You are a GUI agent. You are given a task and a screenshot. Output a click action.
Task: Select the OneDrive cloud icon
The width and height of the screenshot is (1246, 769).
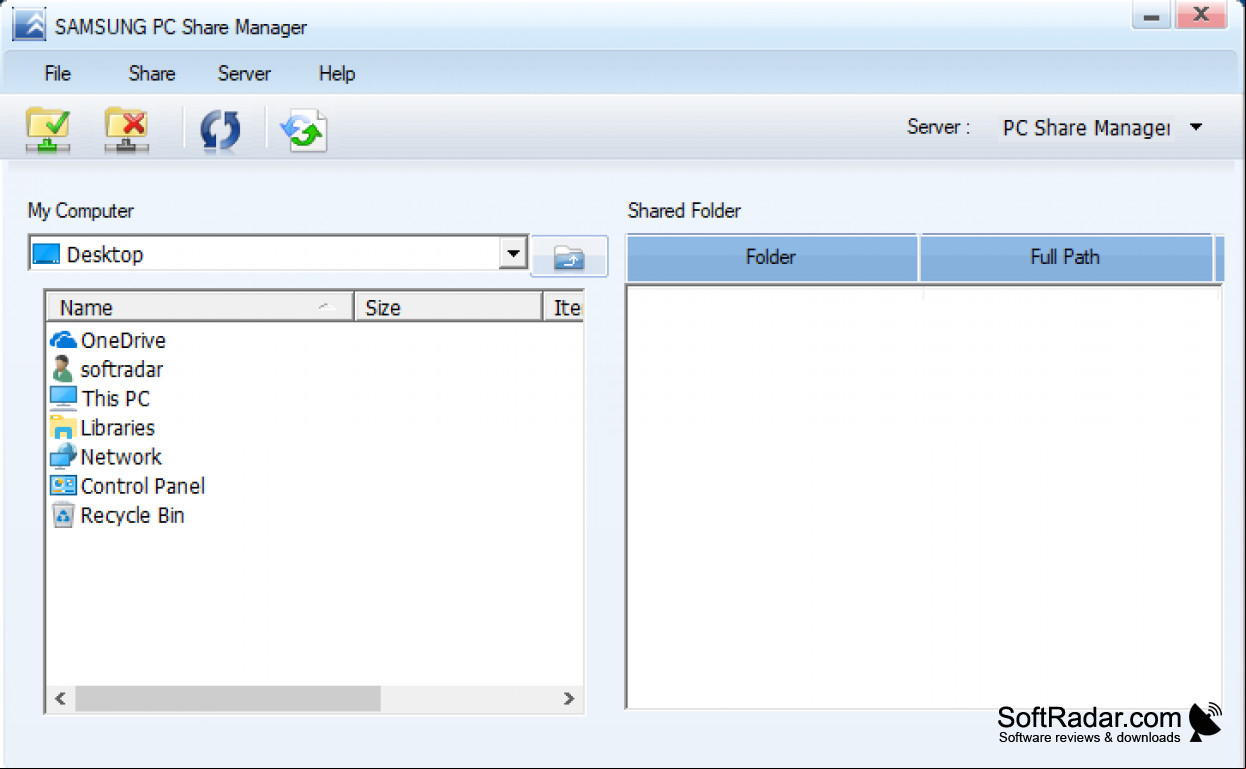click(63, 340)
